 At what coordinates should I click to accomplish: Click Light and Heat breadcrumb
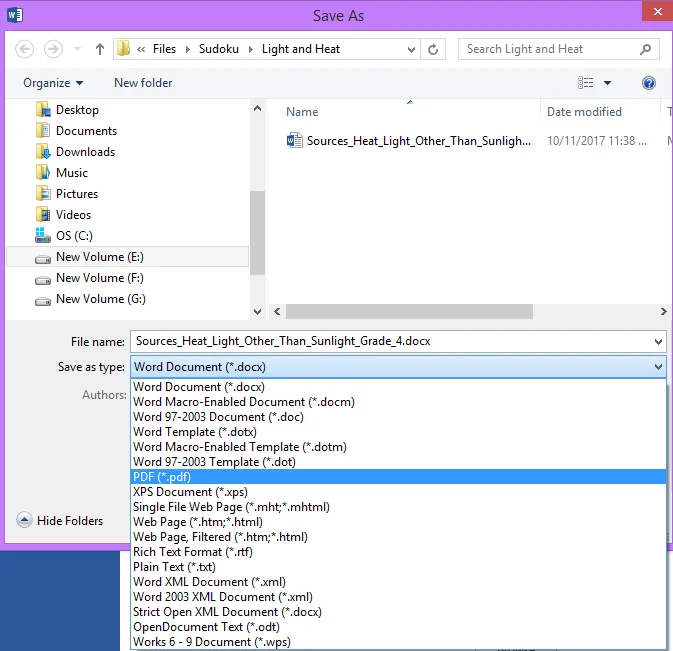coord(301,49)
